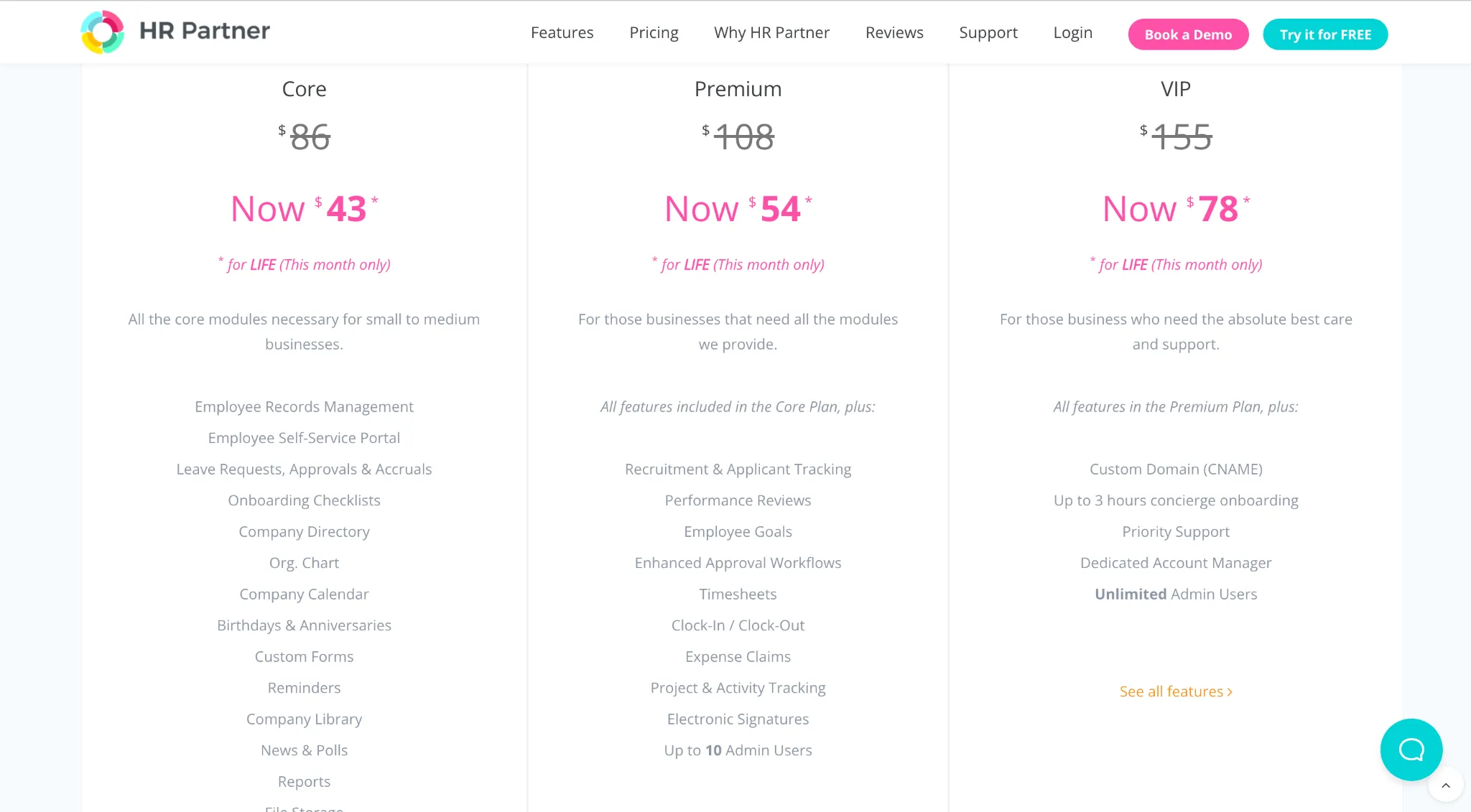
Task: Open the Why HR Partner menu
Action: tap(771, 33)
